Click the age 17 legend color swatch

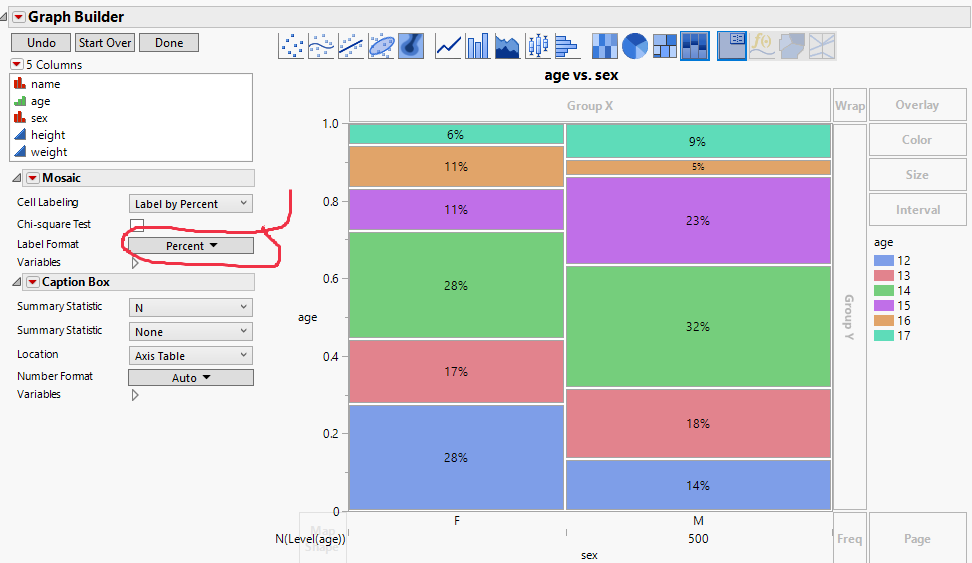pyautogui.click(x=883, y=335)
